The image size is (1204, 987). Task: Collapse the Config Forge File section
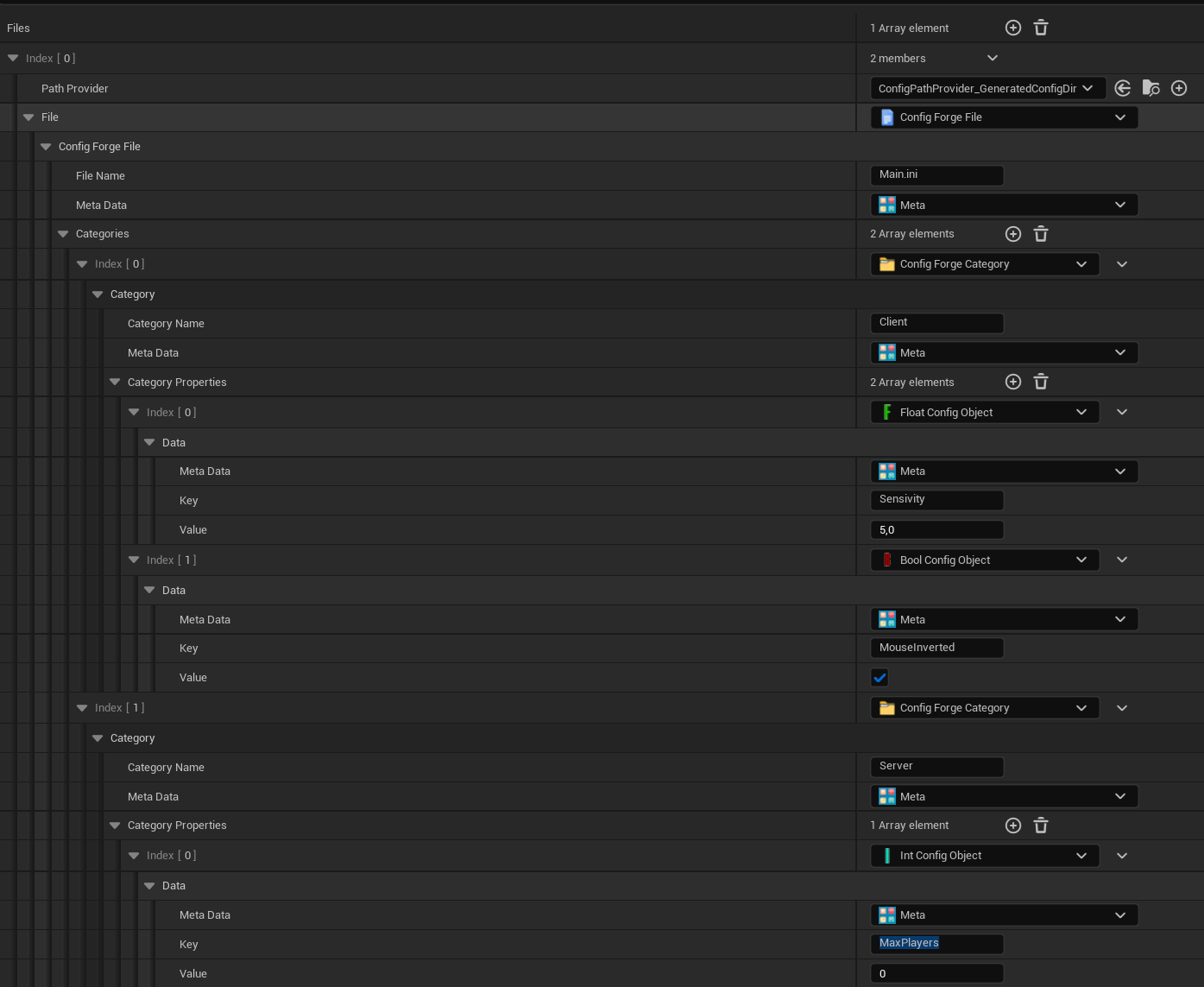pos(46,147)
